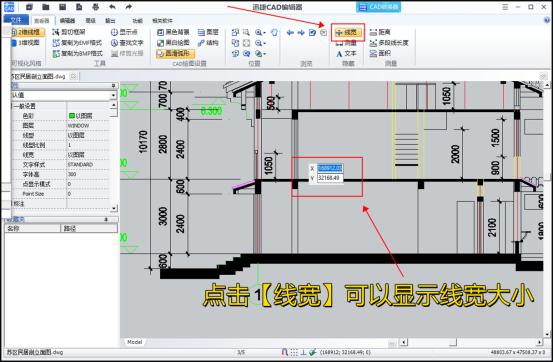This screenshot has width=554, height=362.
Task: Click the 字体高 value 300
Action: [88, 174]
